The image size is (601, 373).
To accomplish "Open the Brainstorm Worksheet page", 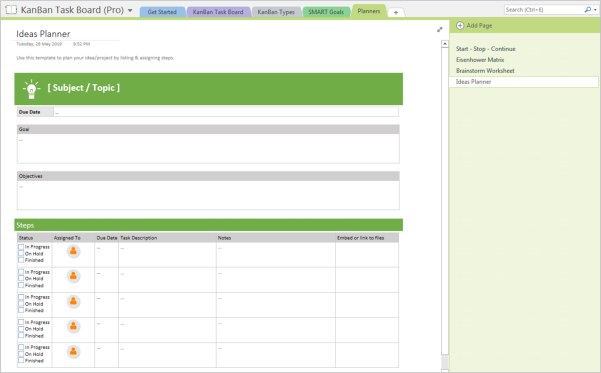I will [485, 71].
